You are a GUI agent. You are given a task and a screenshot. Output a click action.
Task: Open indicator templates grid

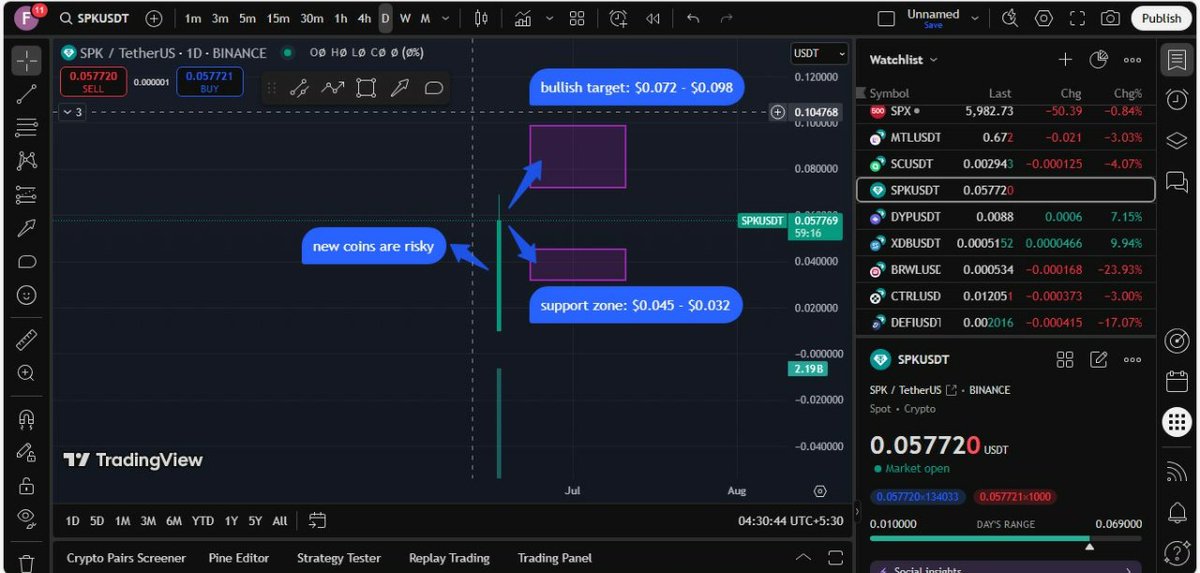coord(577,18)
